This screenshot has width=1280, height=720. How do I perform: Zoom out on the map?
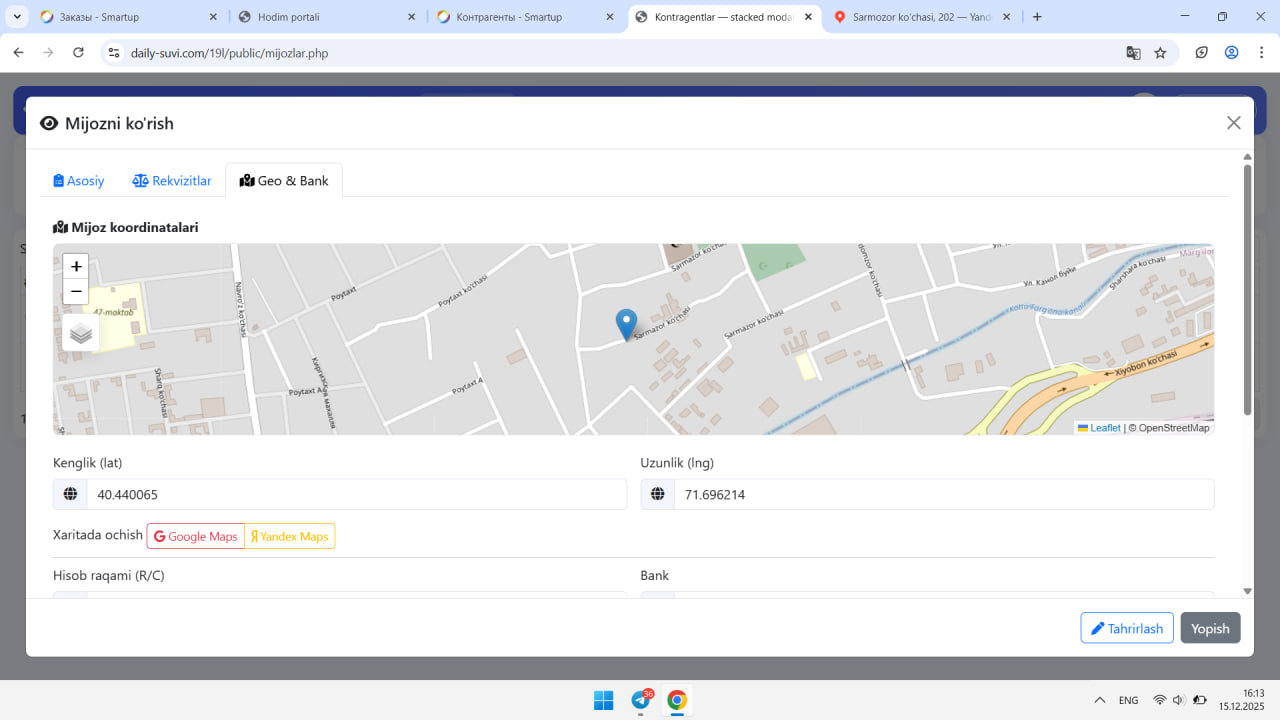76,292
